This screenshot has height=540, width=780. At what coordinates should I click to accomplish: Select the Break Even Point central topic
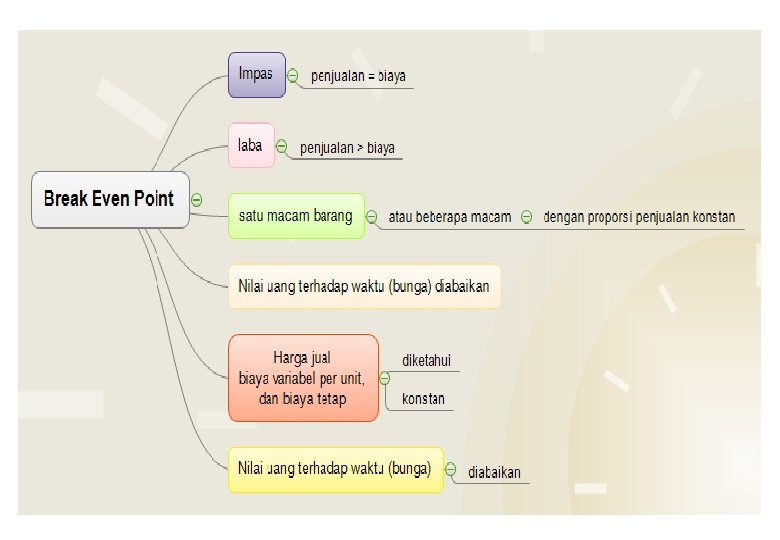(109, 199)
